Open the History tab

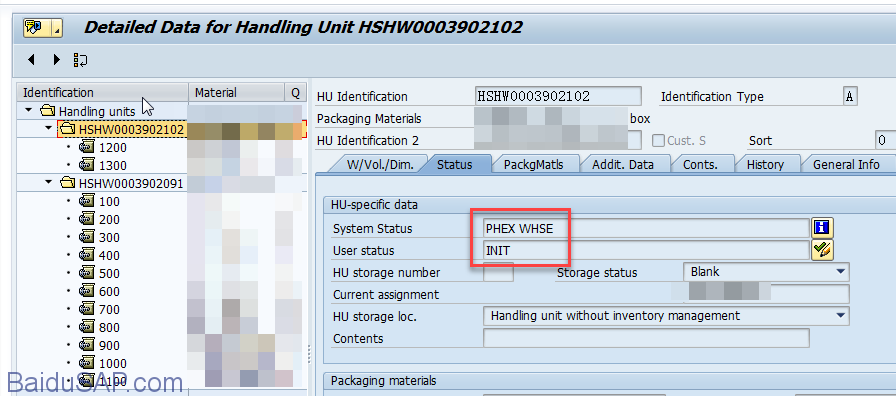(765, 165)
